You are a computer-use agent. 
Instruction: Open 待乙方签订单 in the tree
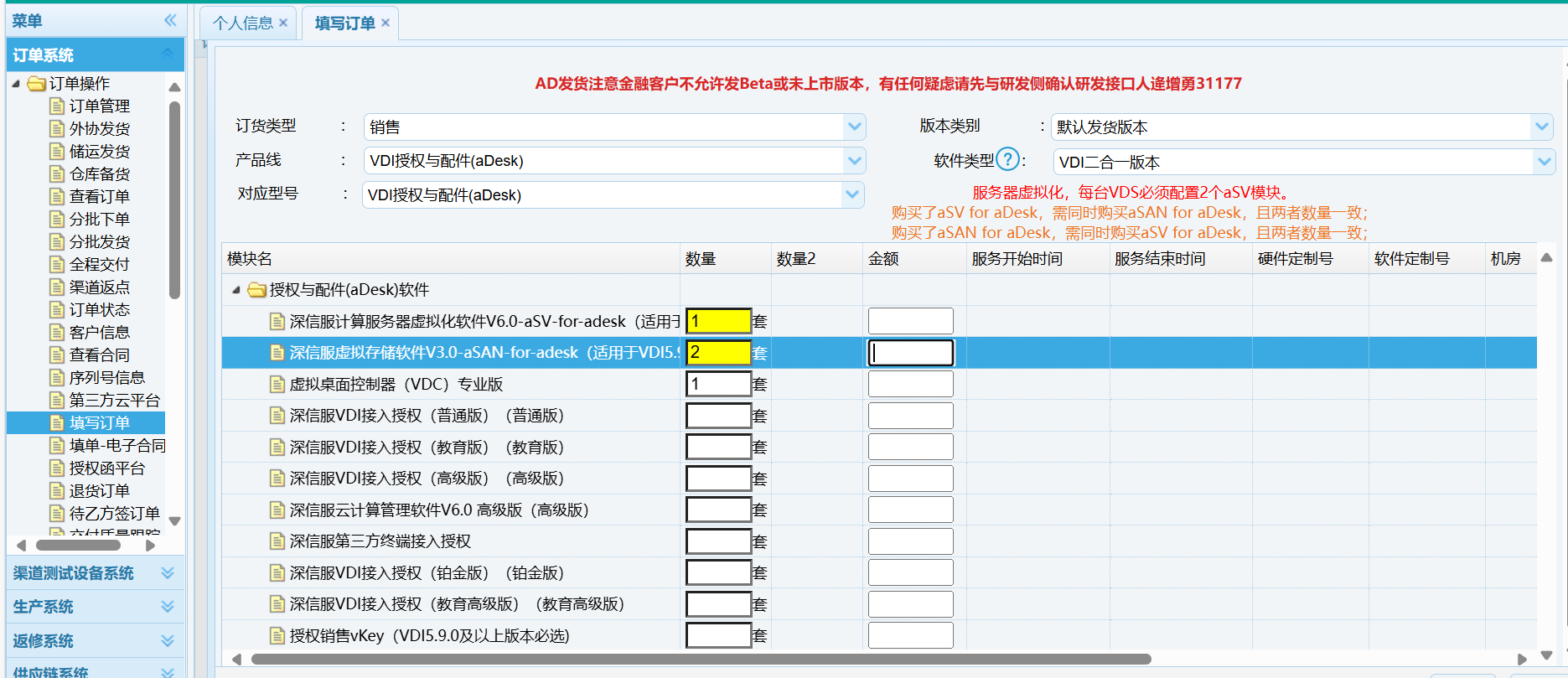point(114,513)
